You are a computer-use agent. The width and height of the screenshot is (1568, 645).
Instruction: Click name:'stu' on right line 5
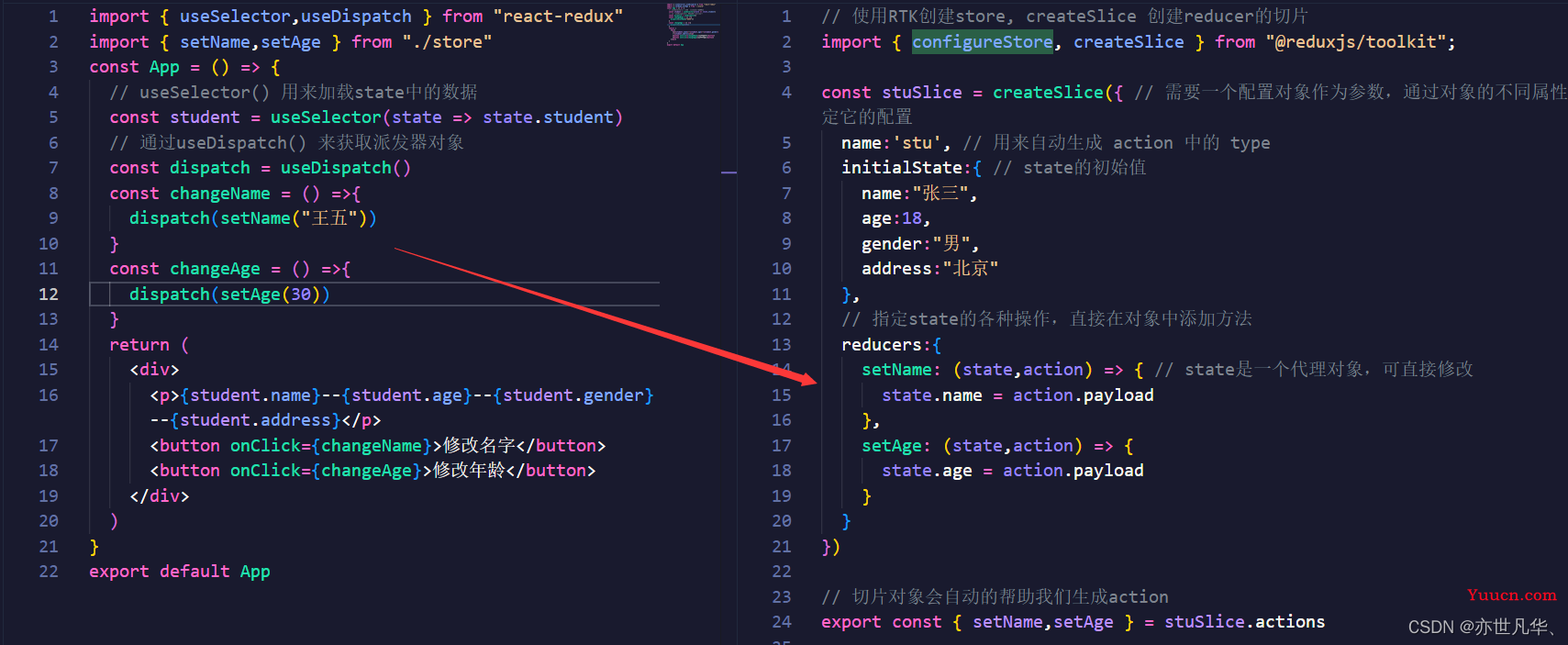coord(892,143)
